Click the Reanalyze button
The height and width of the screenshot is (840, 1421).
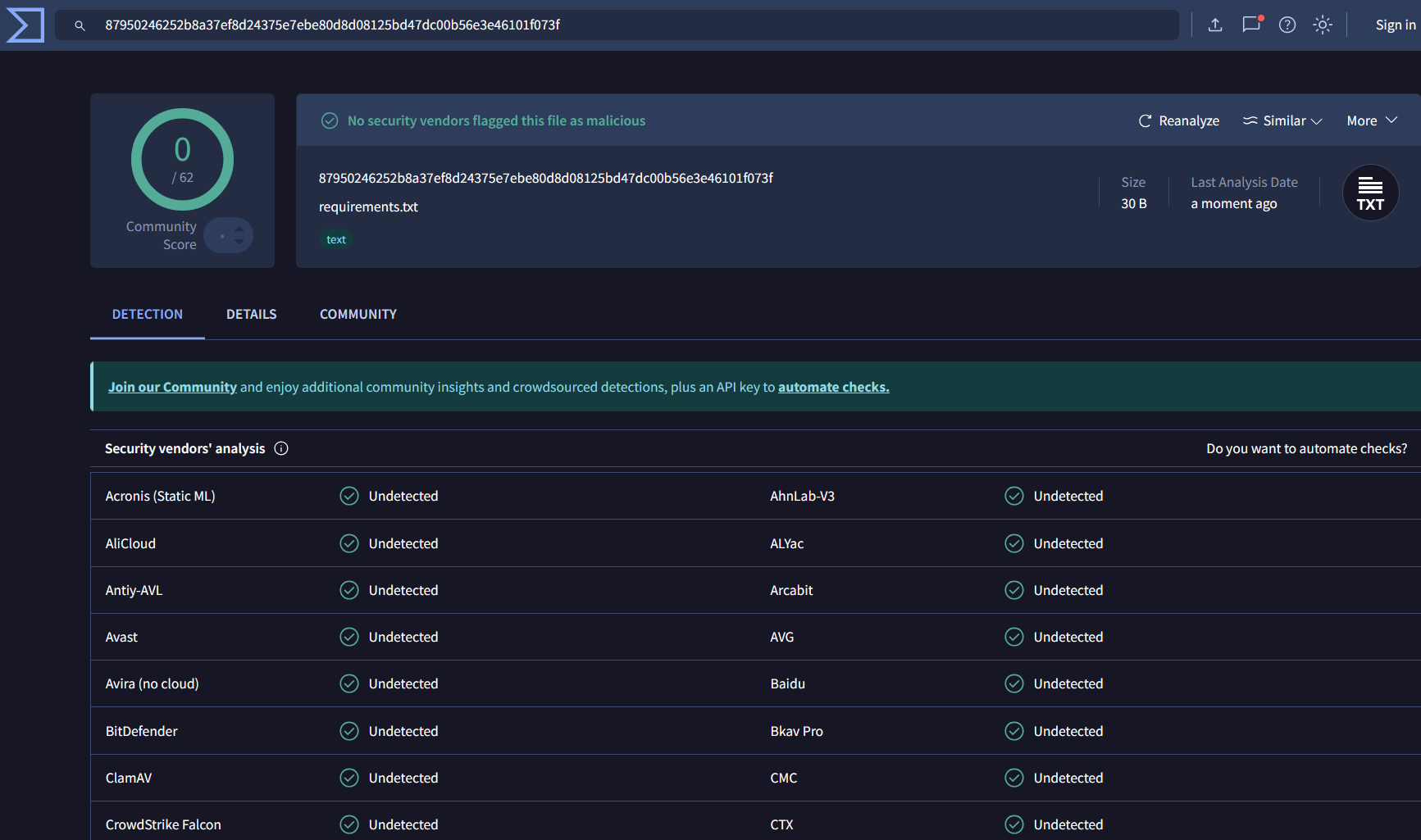(1179, 120)
